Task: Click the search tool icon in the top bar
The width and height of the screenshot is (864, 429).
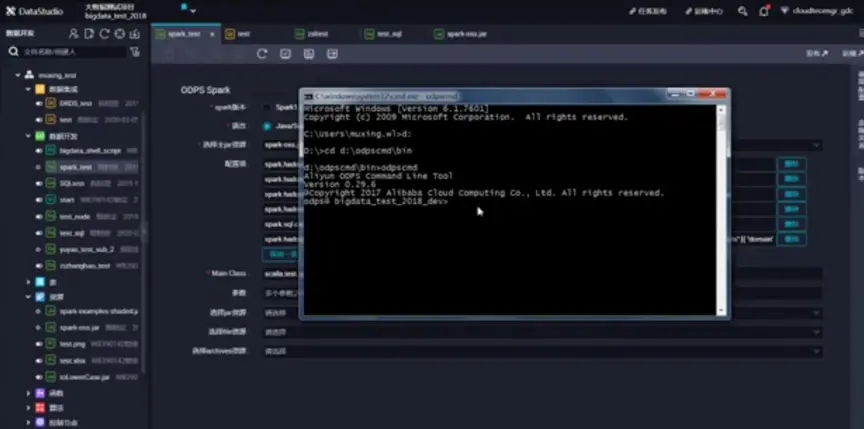Action: [x=743, y=11]
